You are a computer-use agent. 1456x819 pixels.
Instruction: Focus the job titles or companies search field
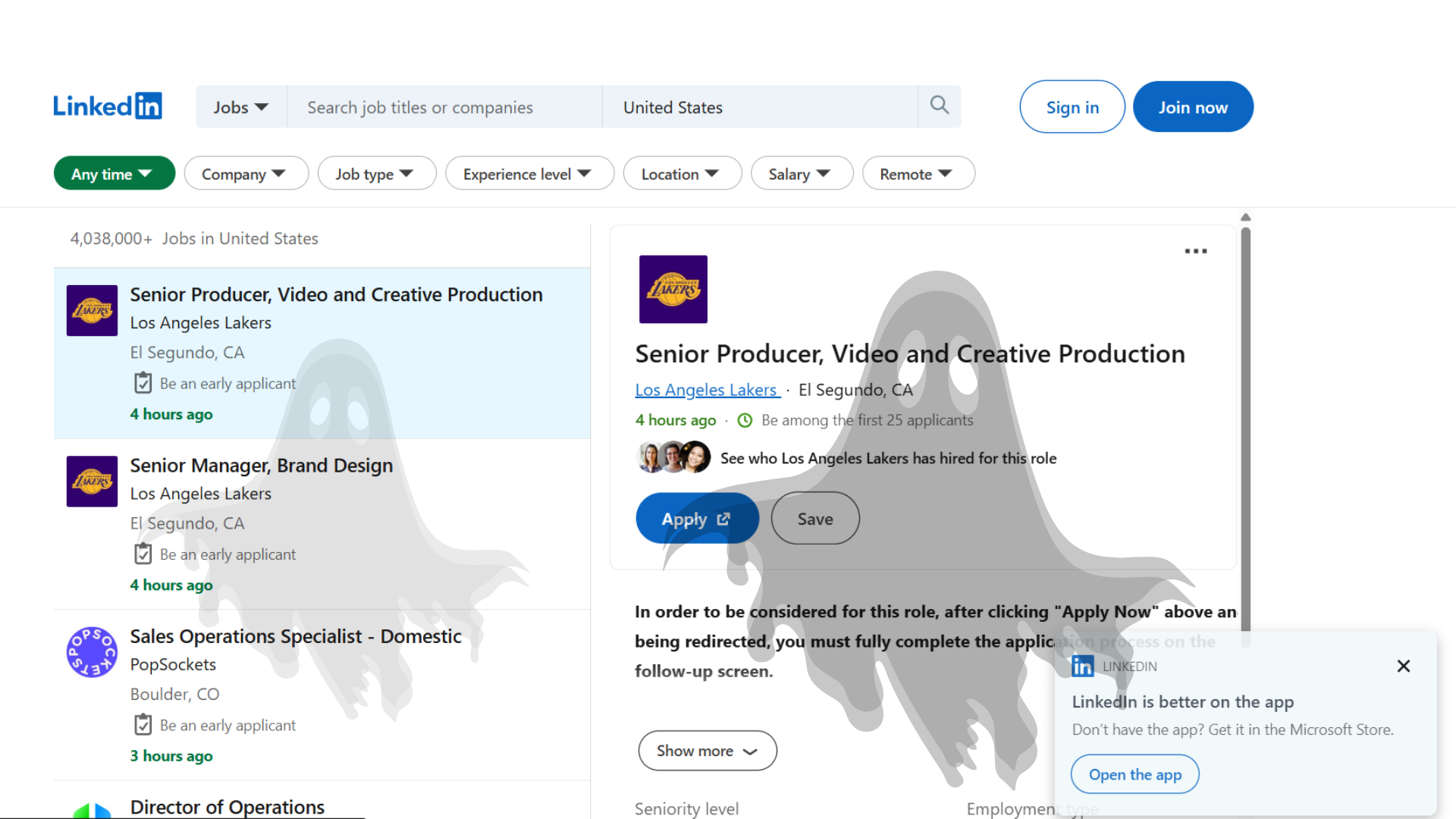(444, 107)
